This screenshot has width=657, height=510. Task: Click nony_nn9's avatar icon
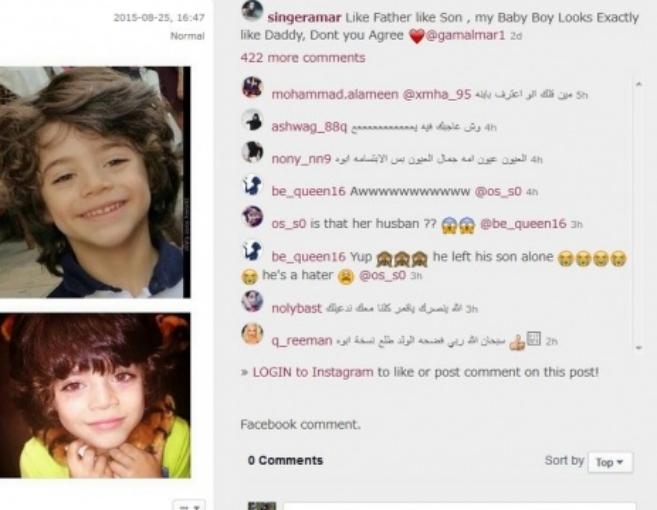click(253, 152)
